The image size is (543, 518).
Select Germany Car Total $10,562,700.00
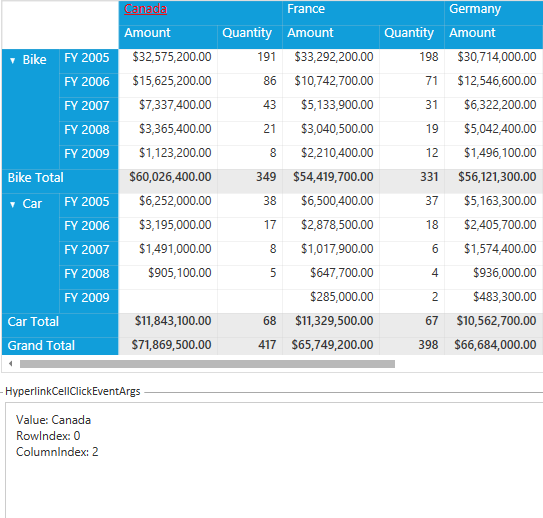(494, 325)
